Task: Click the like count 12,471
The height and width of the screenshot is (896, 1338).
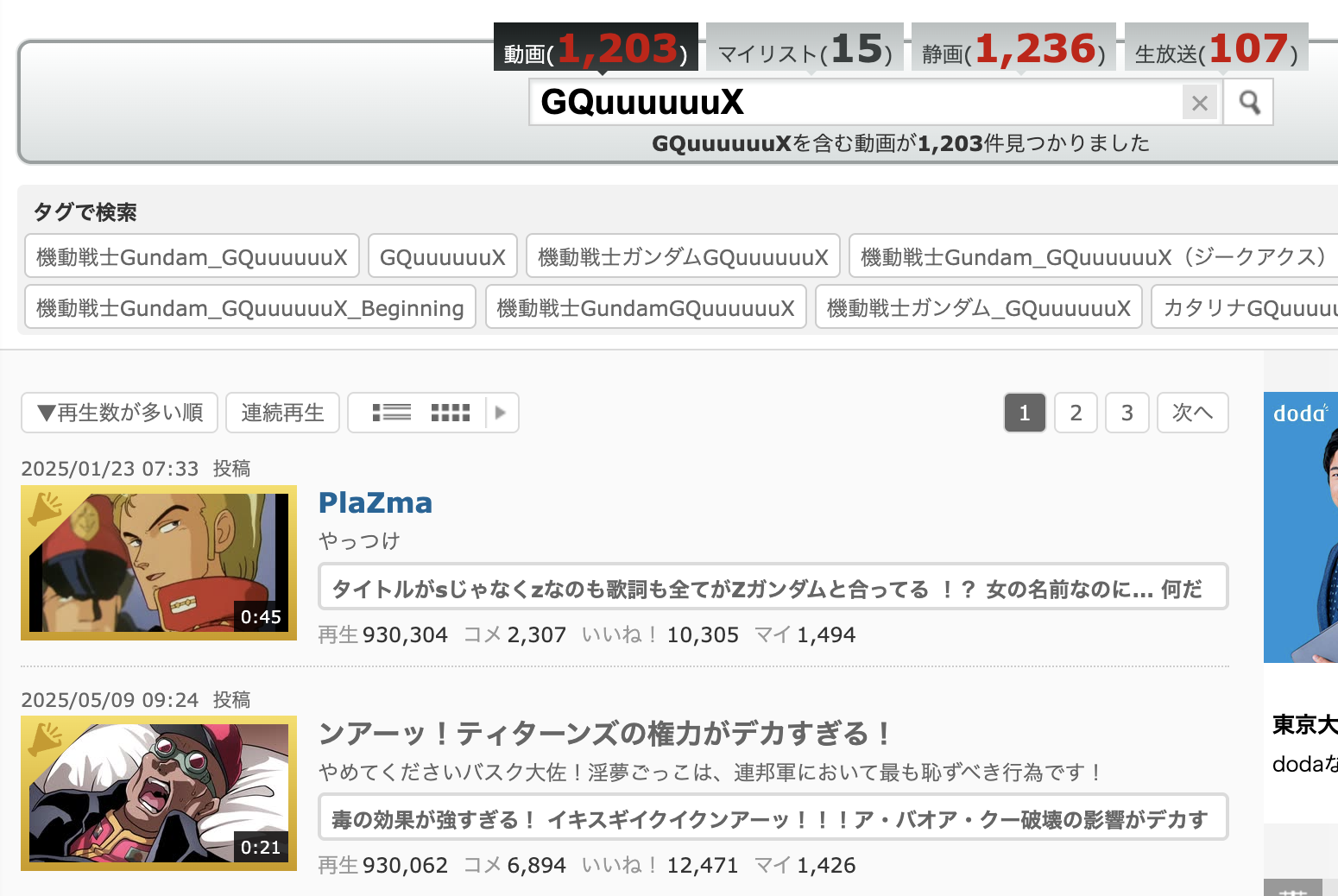Action: tap(703, 866)
